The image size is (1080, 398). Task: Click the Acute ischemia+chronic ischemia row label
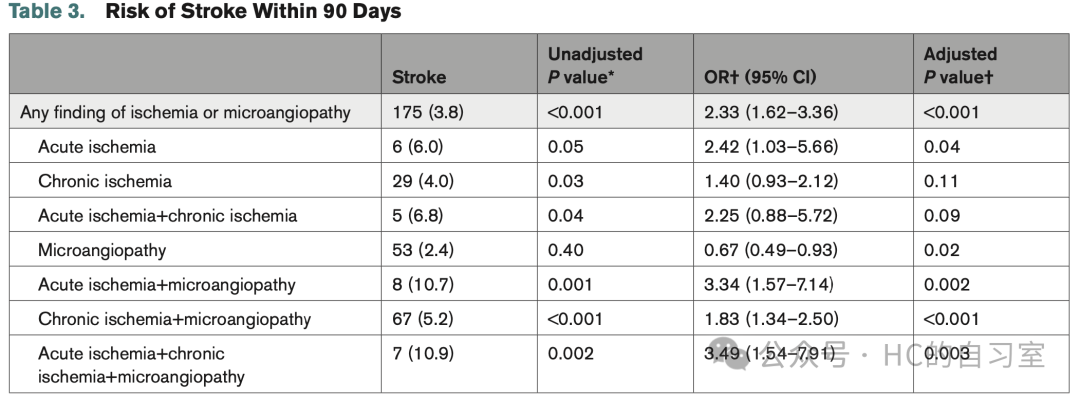click(x=167, y=216)
